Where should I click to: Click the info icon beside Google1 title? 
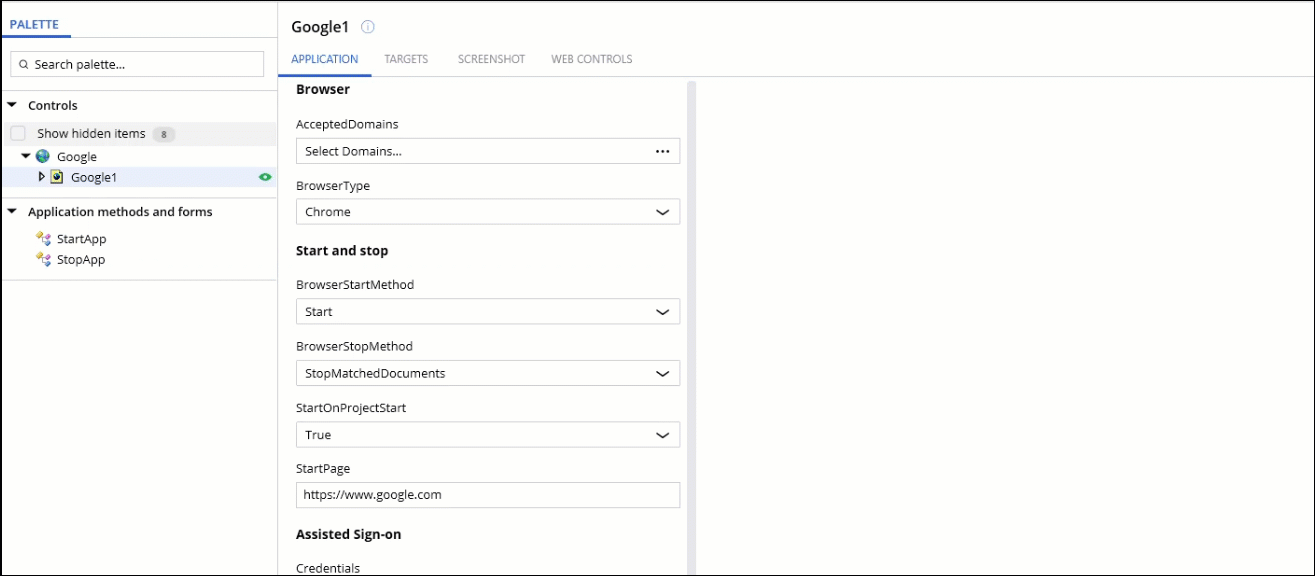[x=368, y=27]
